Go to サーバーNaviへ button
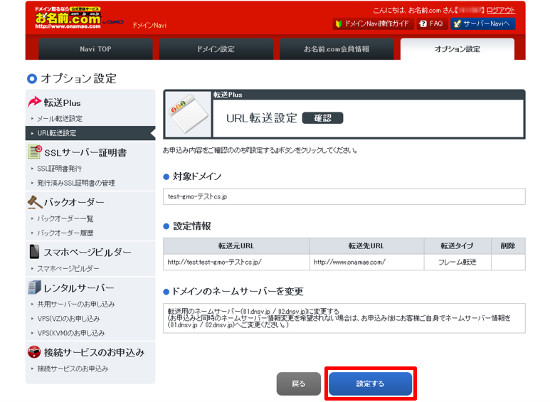 pos(483,24)
